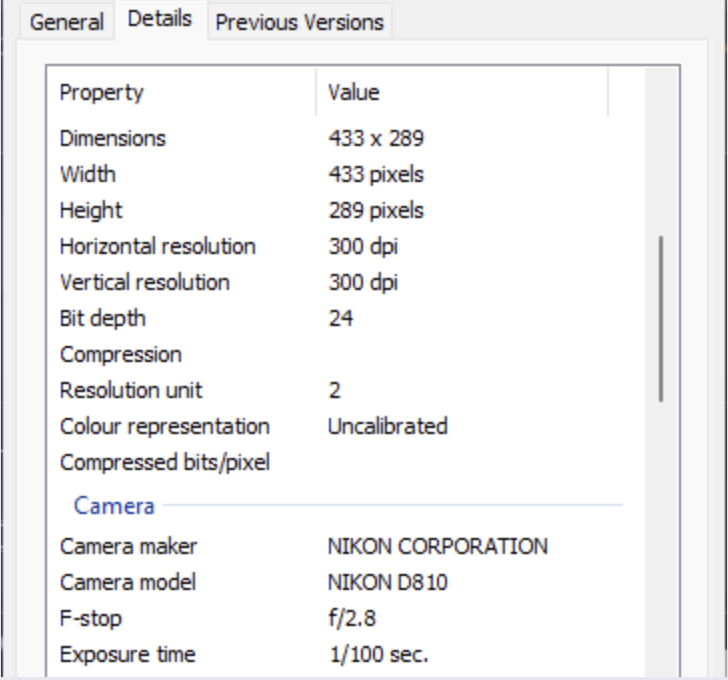
Task: Click the vertical scrollbar thumb
Action: click(x=661, y=318)
